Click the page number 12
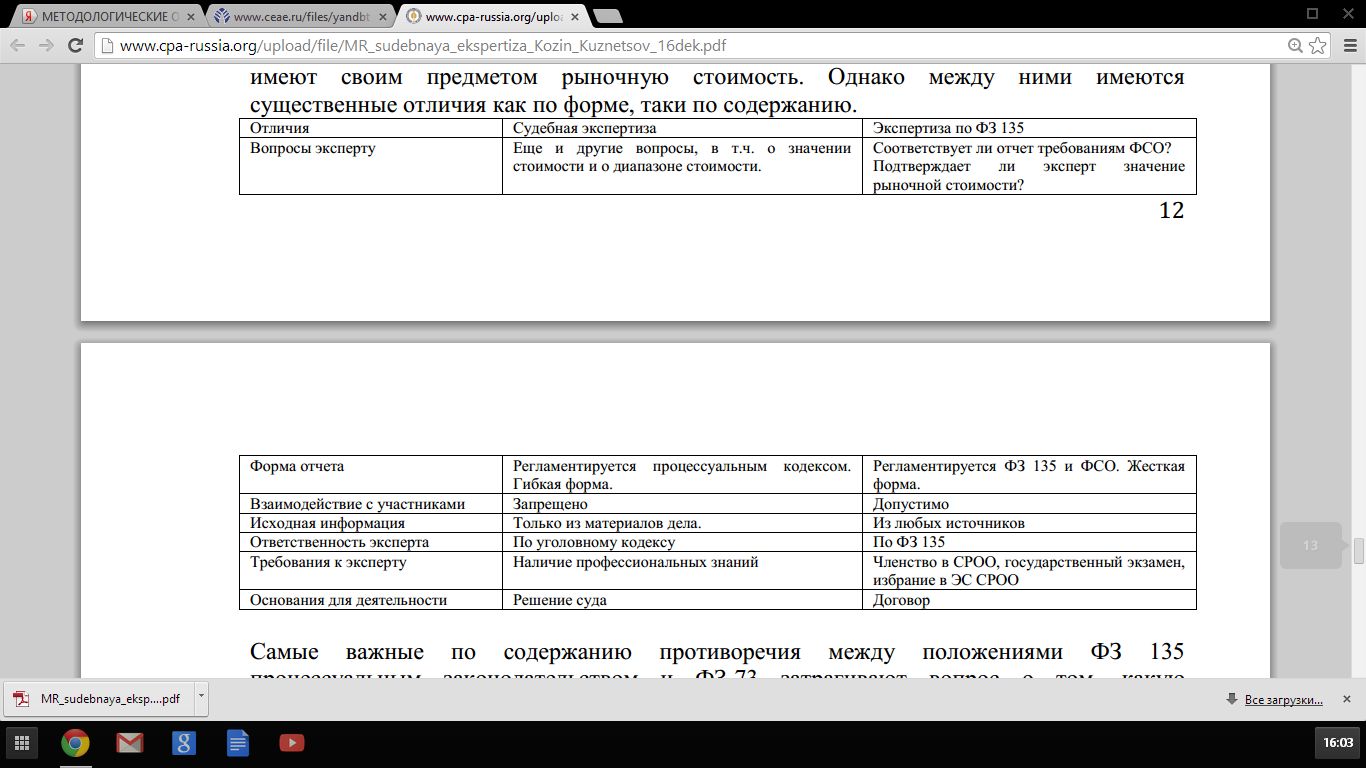Viewport: 1366px width, 768px height. [x=1170, y=210]
